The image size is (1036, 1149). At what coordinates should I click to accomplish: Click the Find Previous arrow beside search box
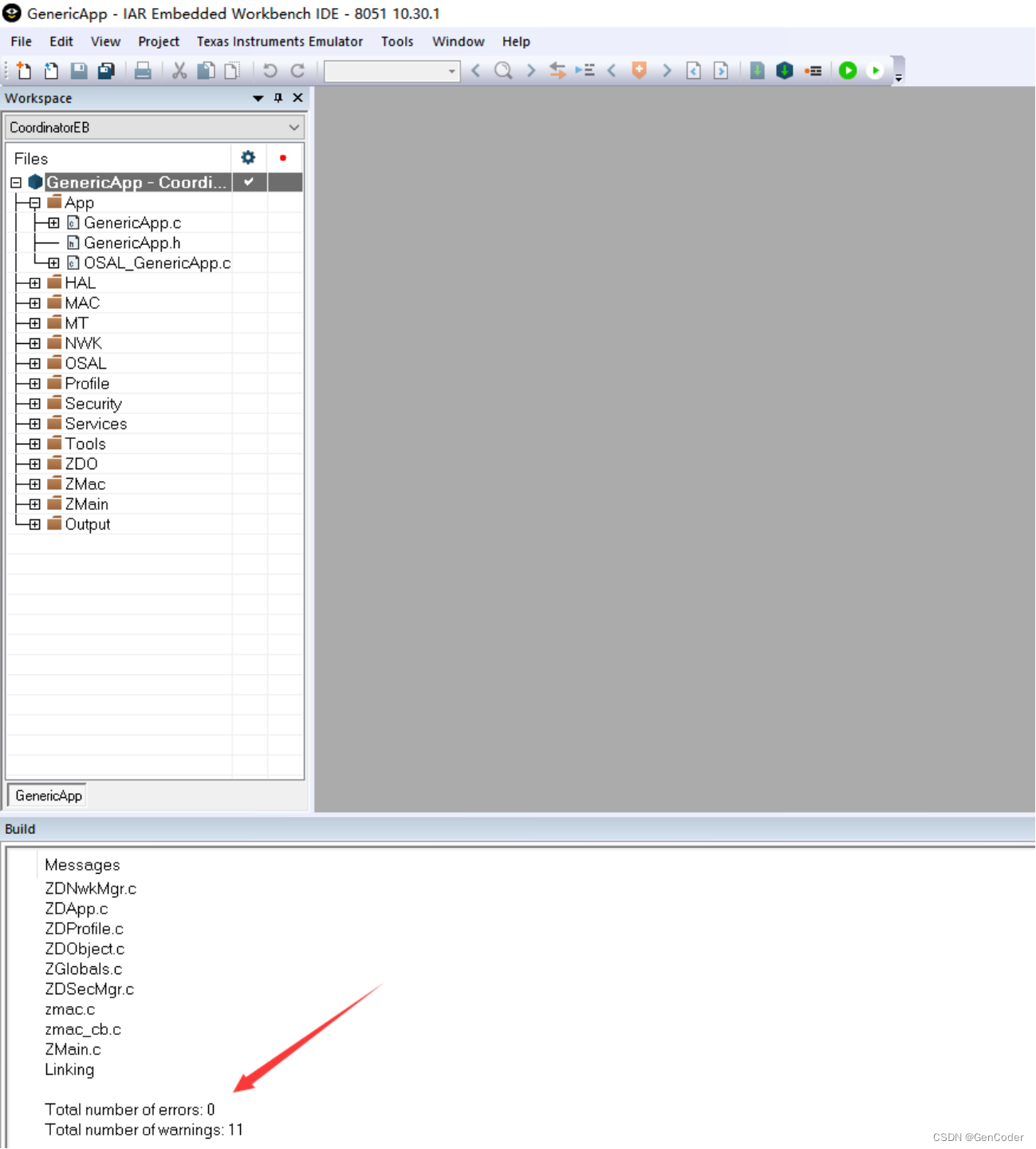476,71
